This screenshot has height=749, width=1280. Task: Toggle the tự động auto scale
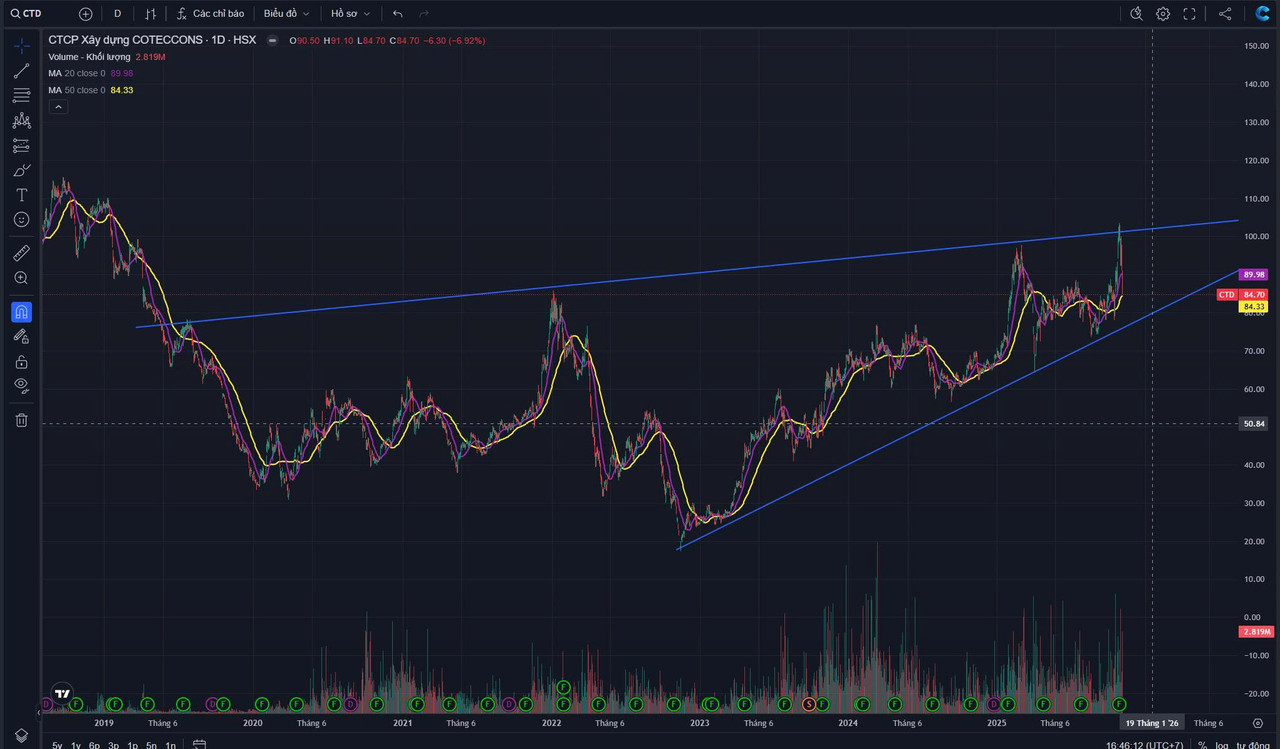(x=1253, y=745)
